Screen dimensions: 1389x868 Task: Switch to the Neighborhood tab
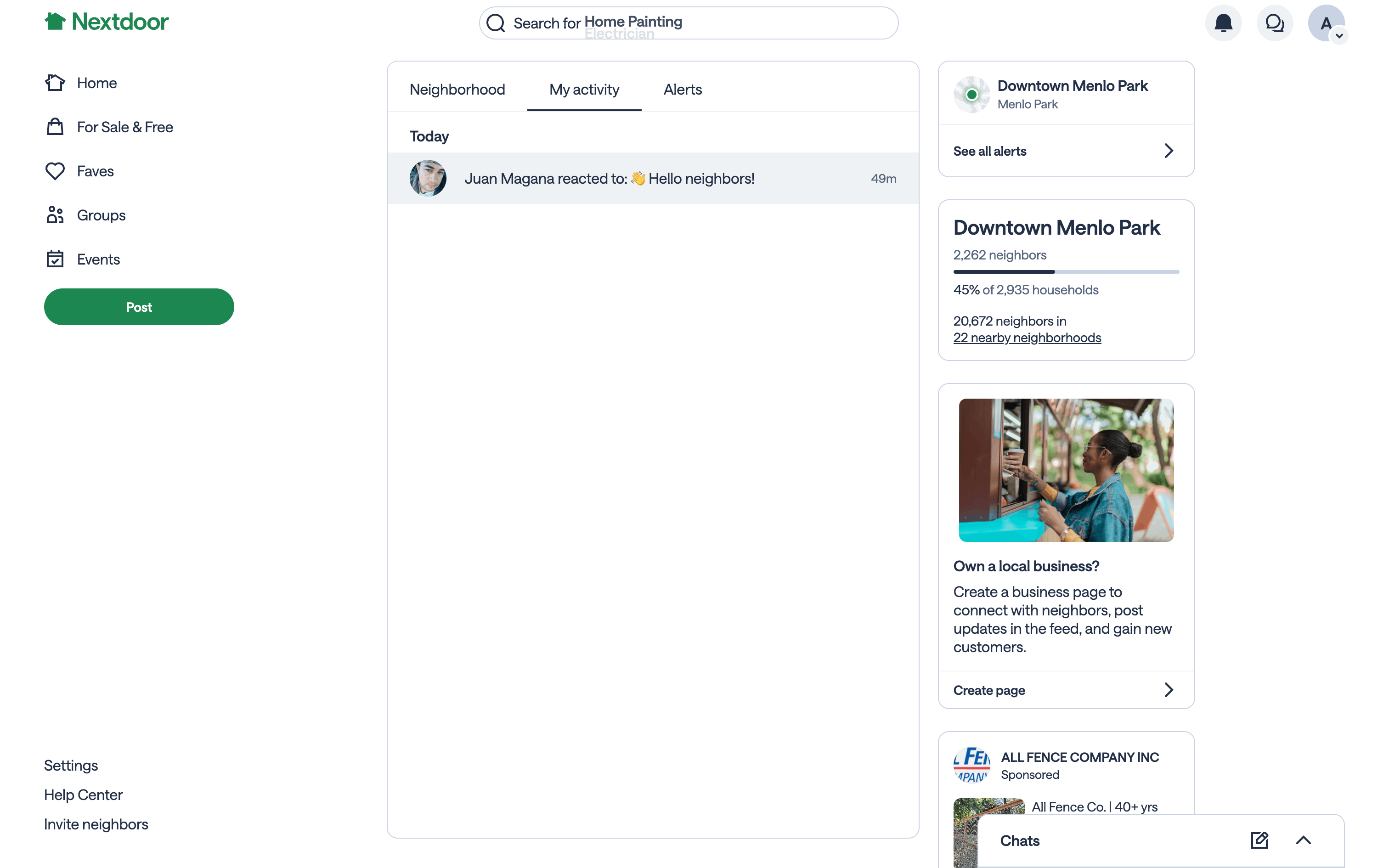click(457, 89)
